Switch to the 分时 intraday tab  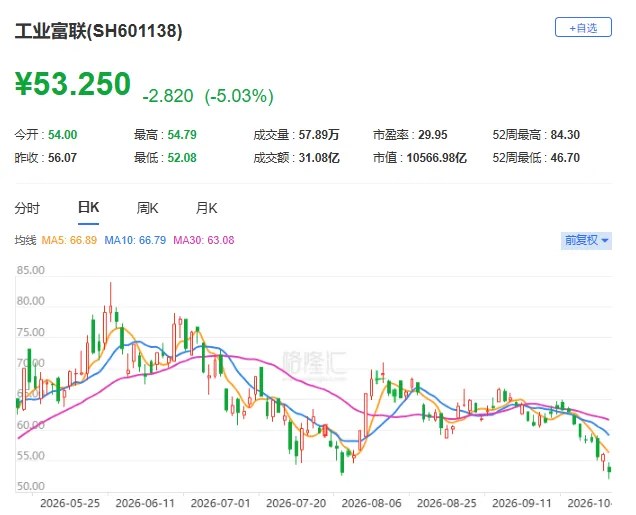27,208
